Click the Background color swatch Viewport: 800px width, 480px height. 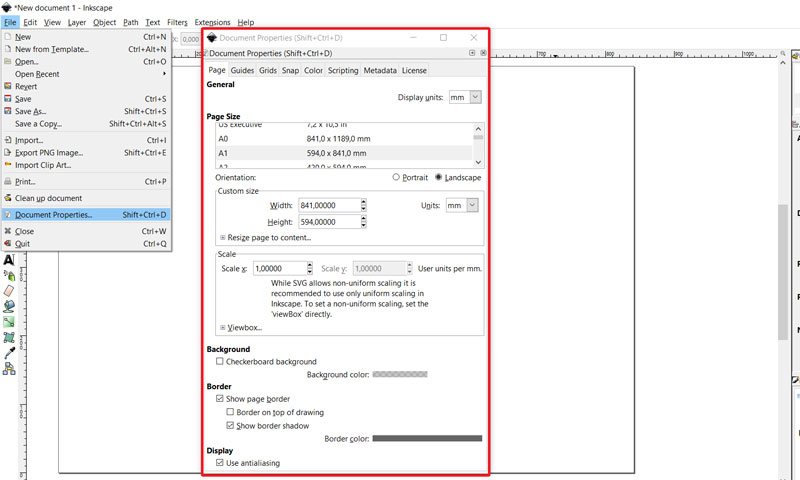400,374
